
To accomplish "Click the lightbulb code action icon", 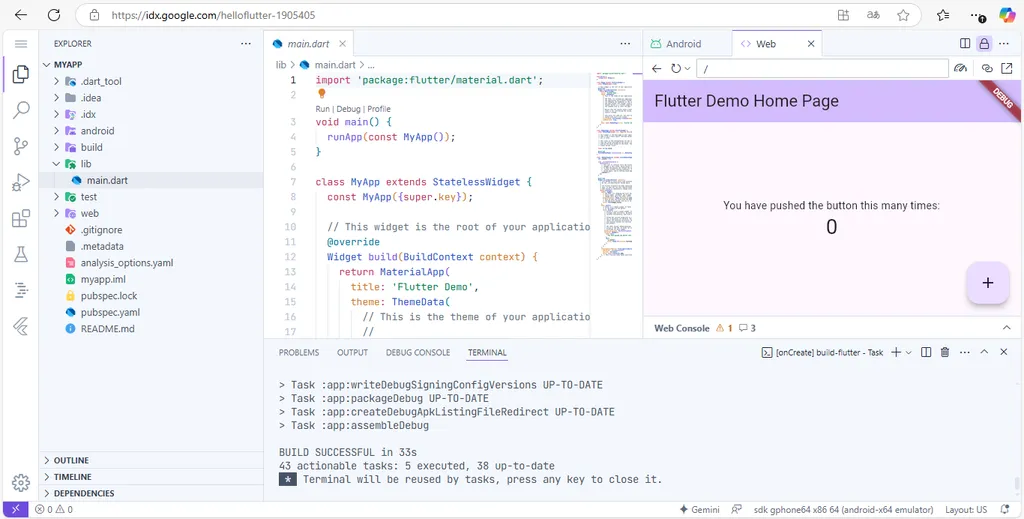I will pos(321,94).
